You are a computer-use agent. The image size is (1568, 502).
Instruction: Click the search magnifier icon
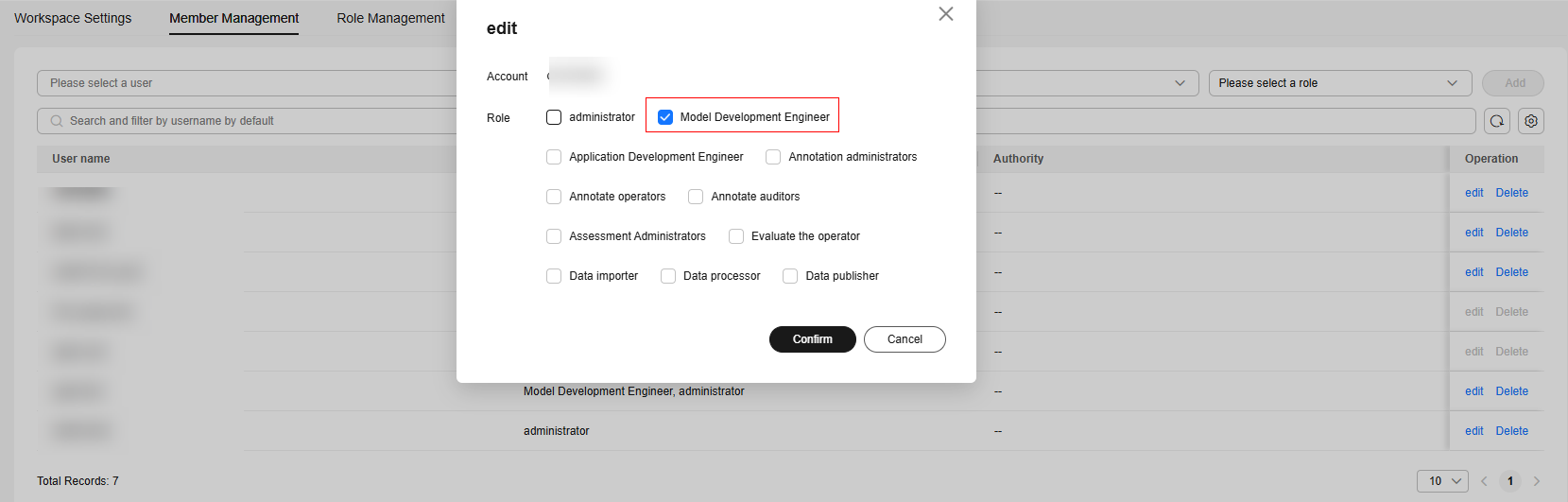(x=57, y=121)
